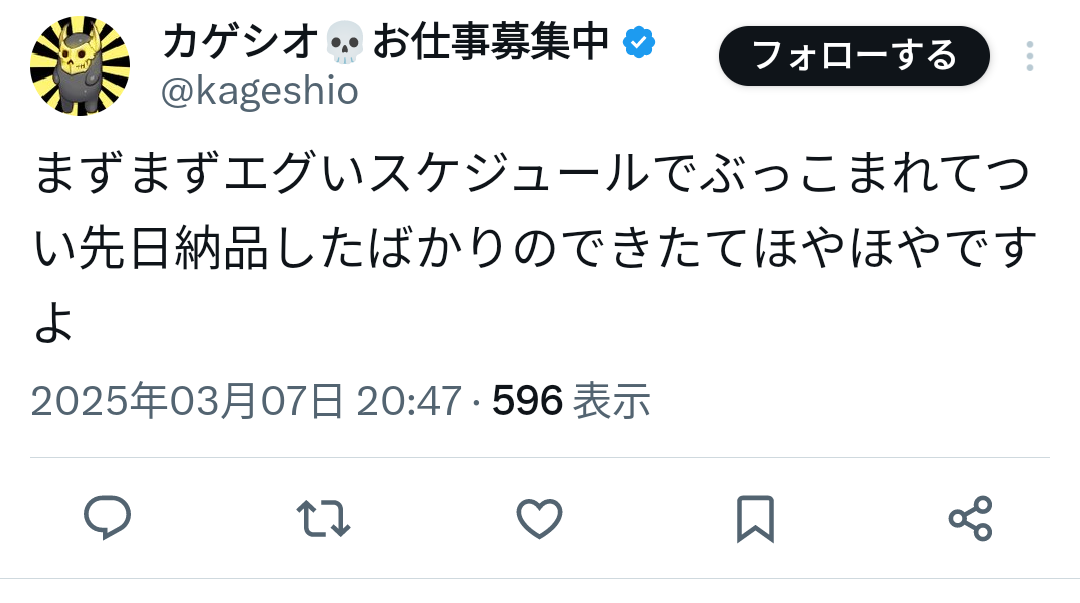Image resolution: width=1080 pixels, height=603 pixels.
Task: Open the share icon menu
Action: [970, 518]
